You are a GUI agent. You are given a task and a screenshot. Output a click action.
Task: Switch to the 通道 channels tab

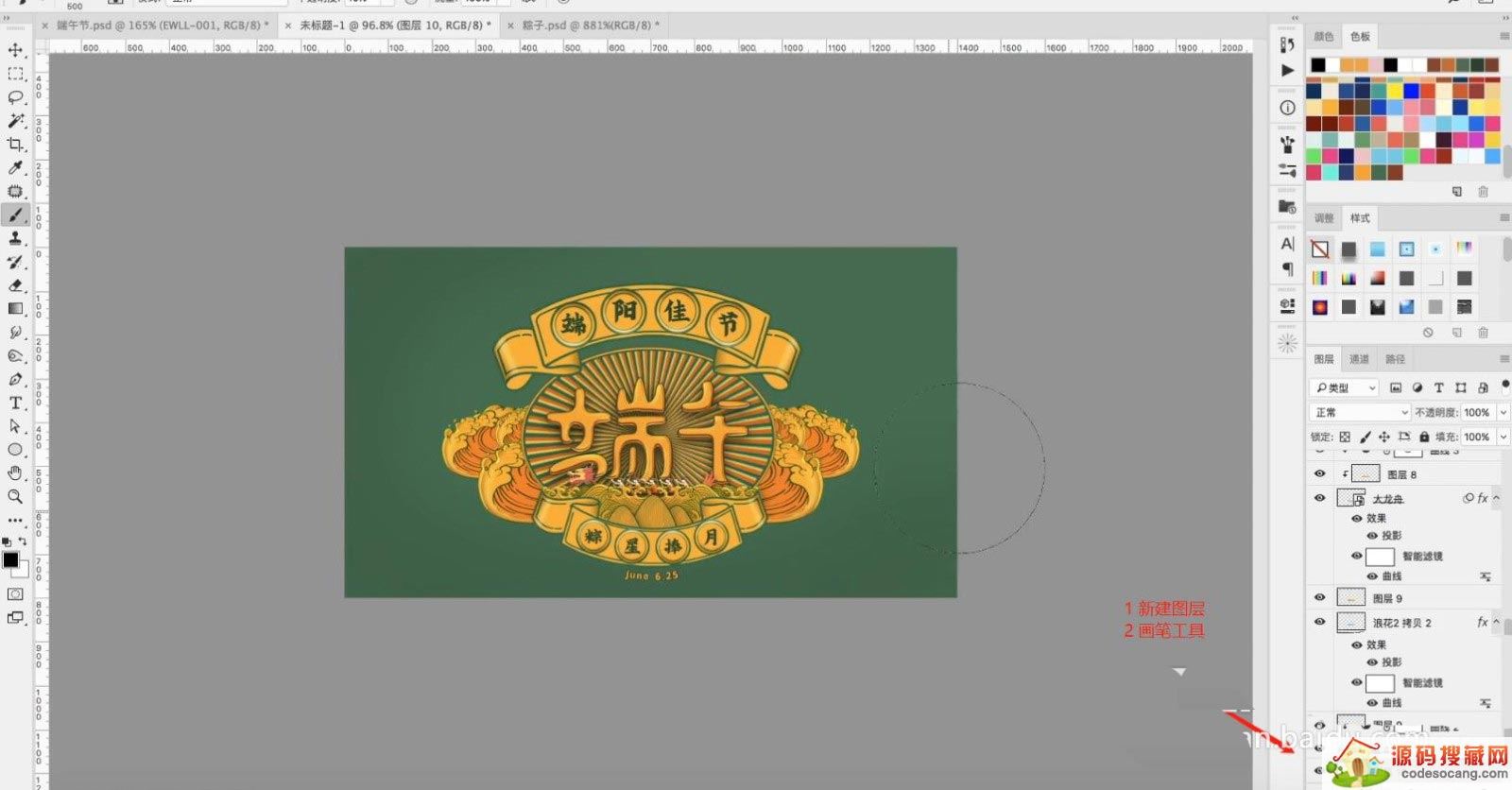[x=1359, y=359]
